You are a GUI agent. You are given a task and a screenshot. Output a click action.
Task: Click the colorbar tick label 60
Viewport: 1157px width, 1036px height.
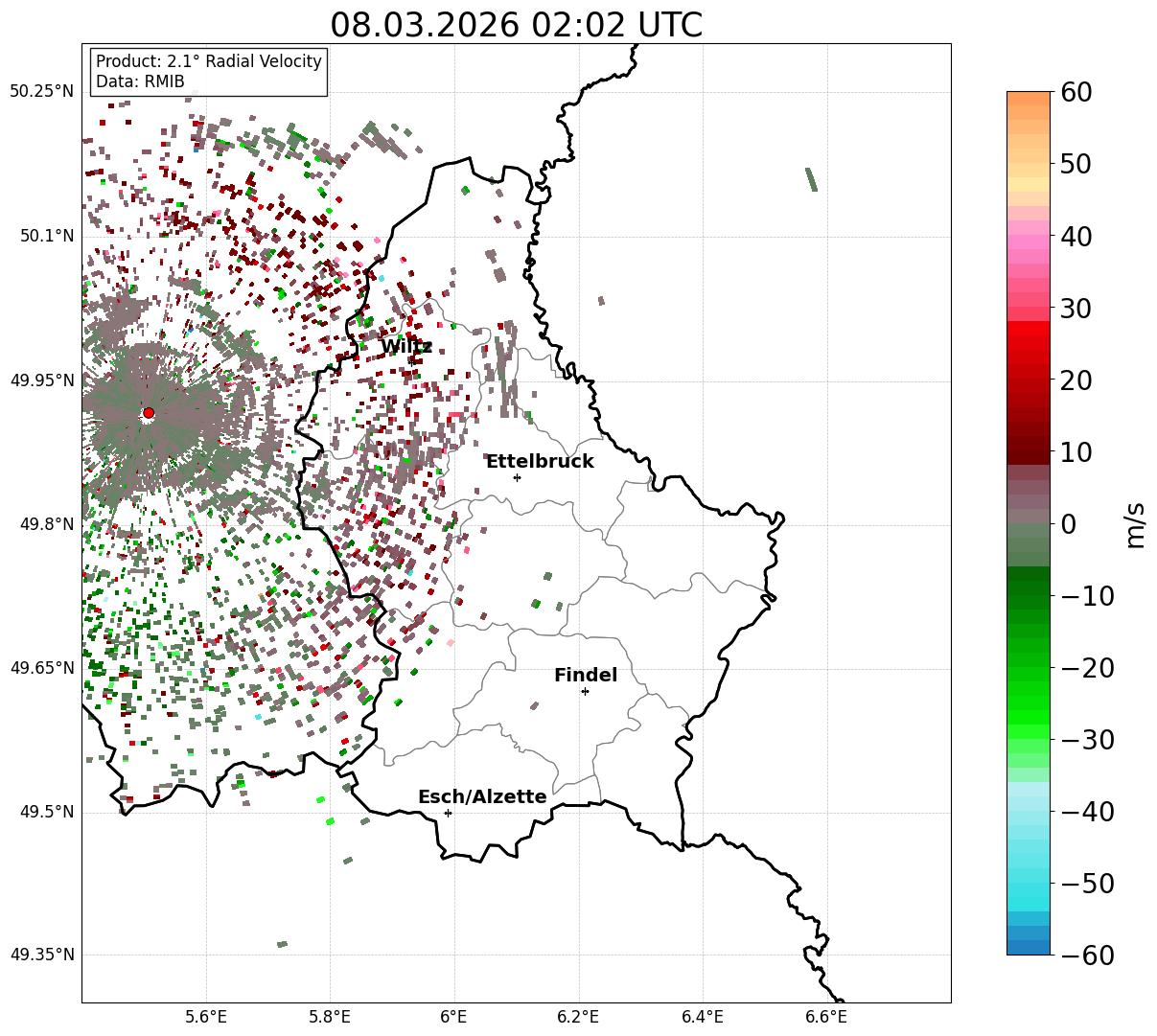(x=1077, y=93)
